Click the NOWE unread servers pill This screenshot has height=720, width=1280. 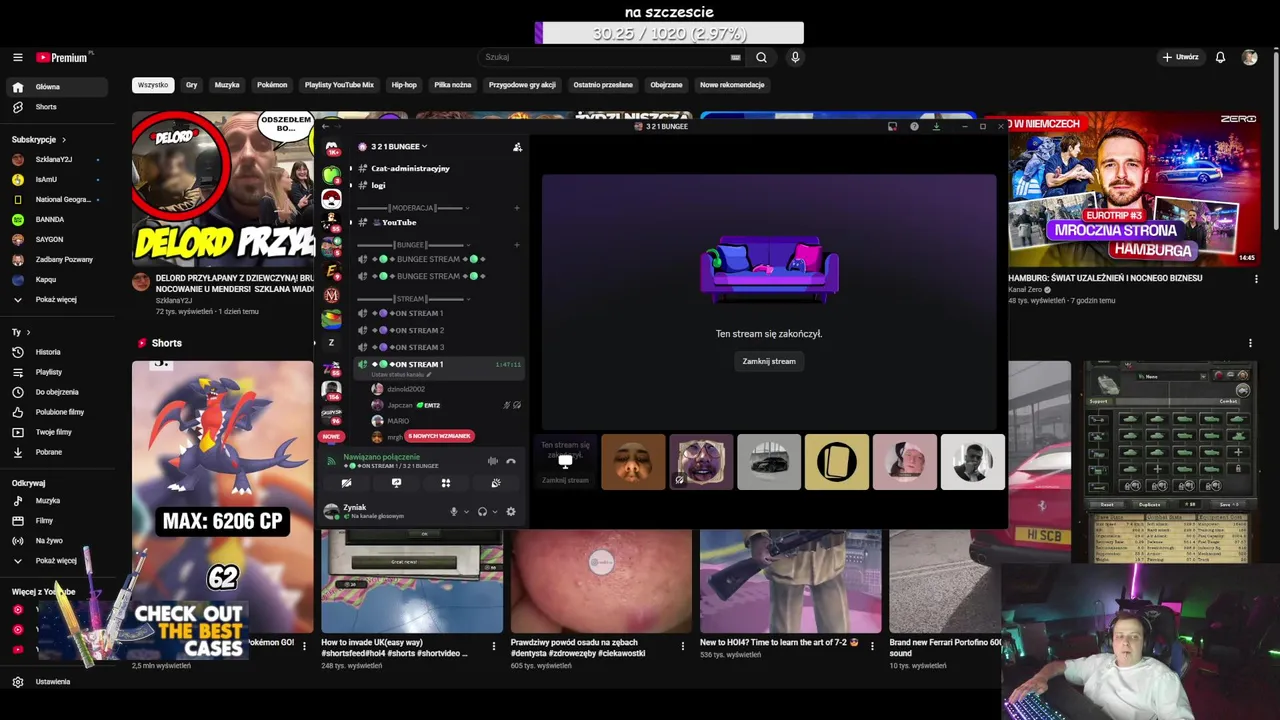[331, 436]
